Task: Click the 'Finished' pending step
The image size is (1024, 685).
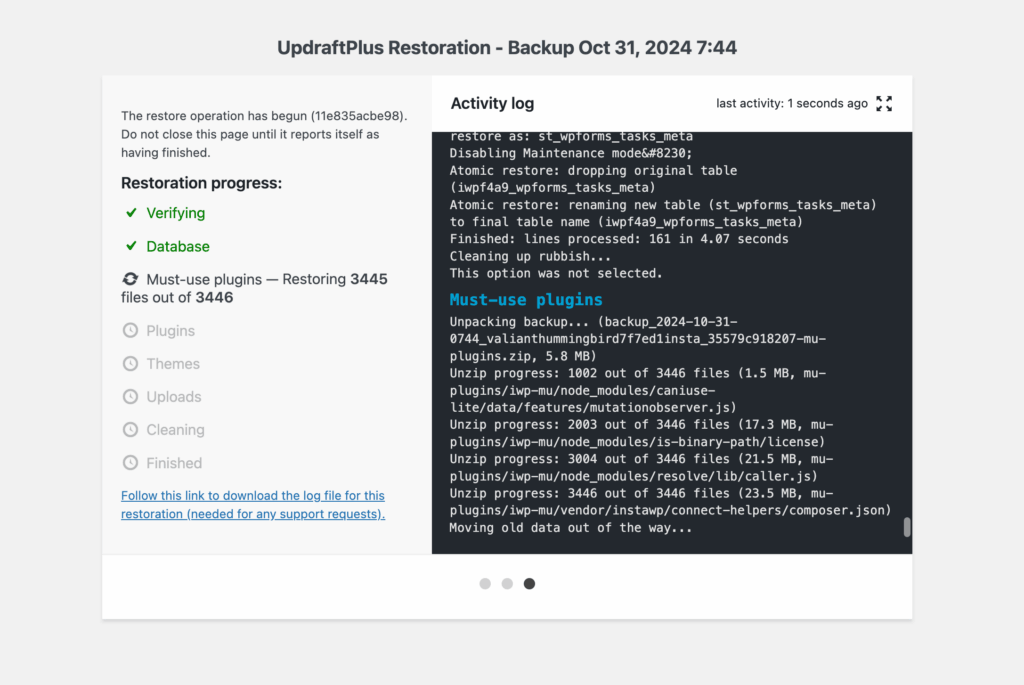Action: point(174,463)
